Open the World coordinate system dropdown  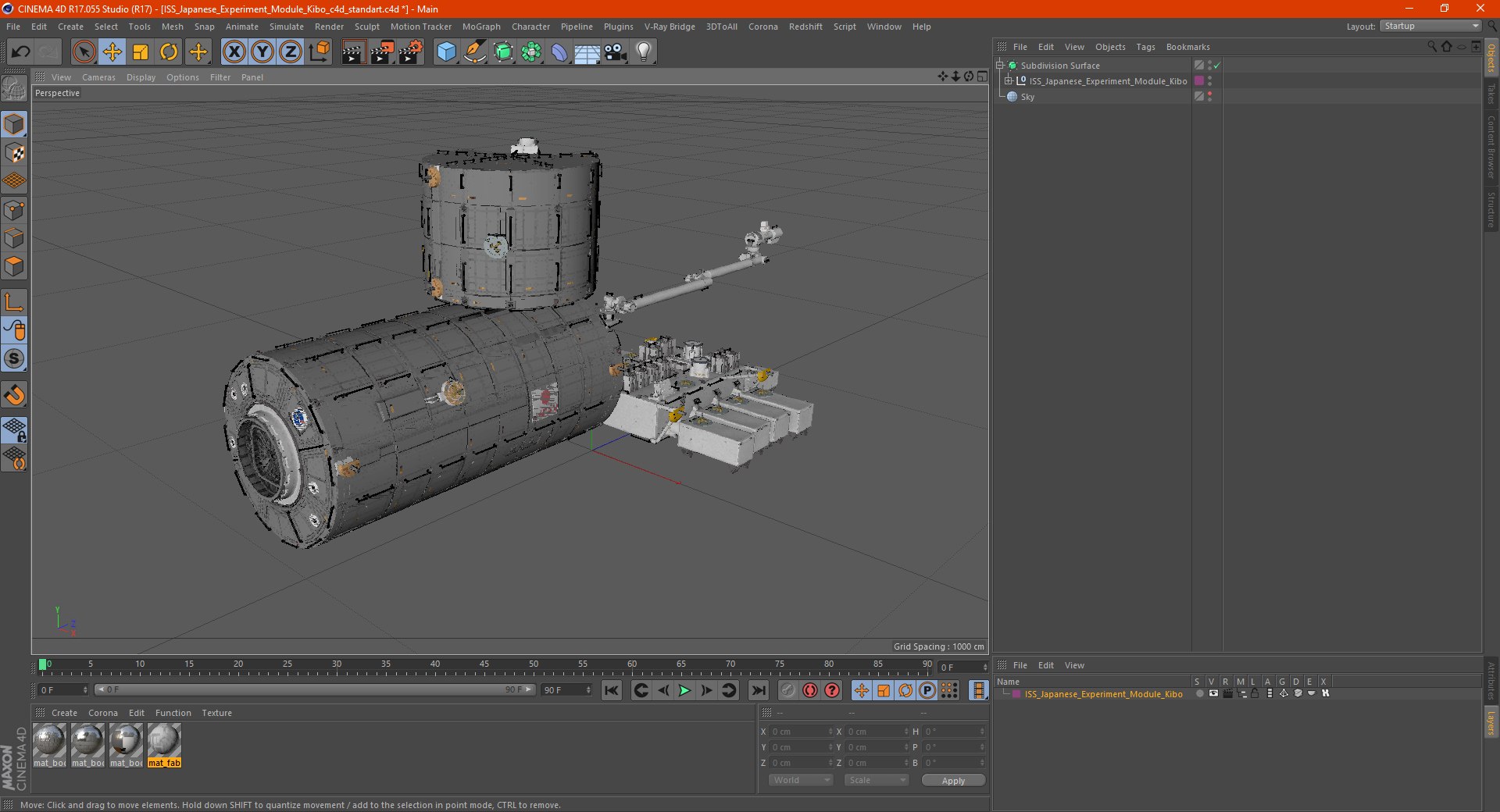click(801, 780)
